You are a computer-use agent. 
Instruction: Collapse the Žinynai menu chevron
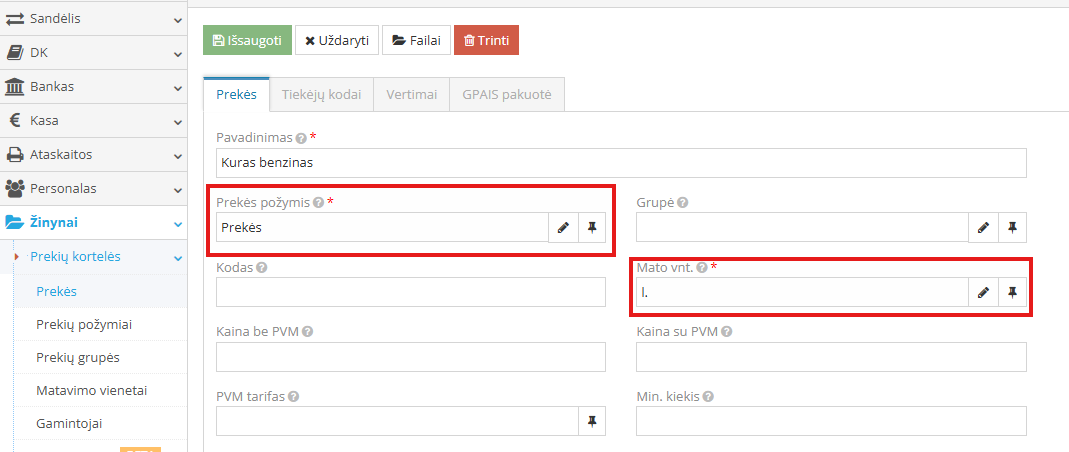(178, 224)
